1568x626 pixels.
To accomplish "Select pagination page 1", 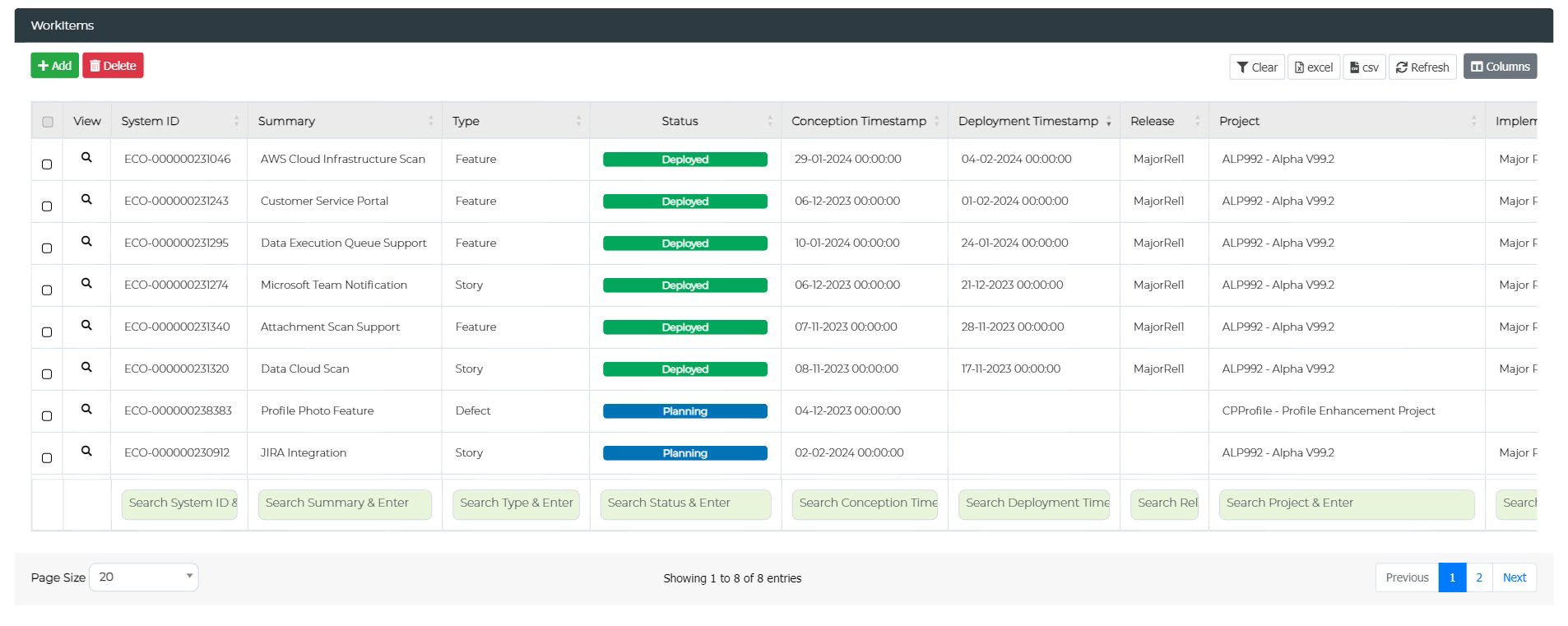I will click(1452, 577).
